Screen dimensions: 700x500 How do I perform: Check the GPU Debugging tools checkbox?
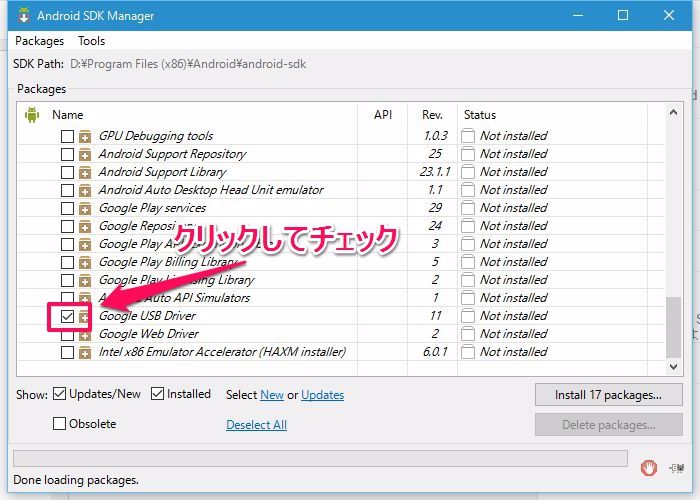(x=67, y=136)
